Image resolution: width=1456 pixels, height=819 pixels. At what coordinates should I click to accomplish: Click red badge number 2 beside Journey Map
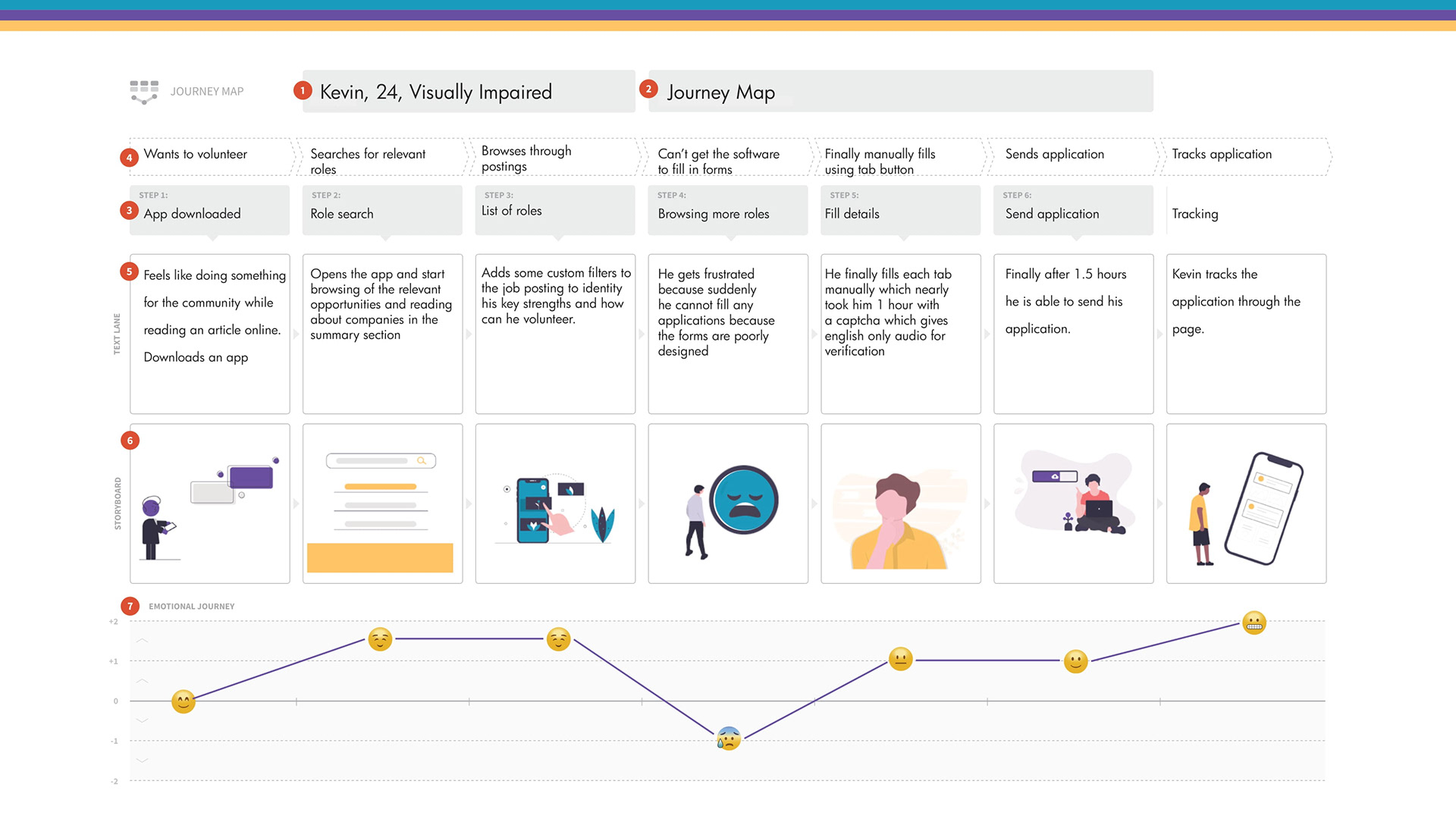tap(648, 89)
